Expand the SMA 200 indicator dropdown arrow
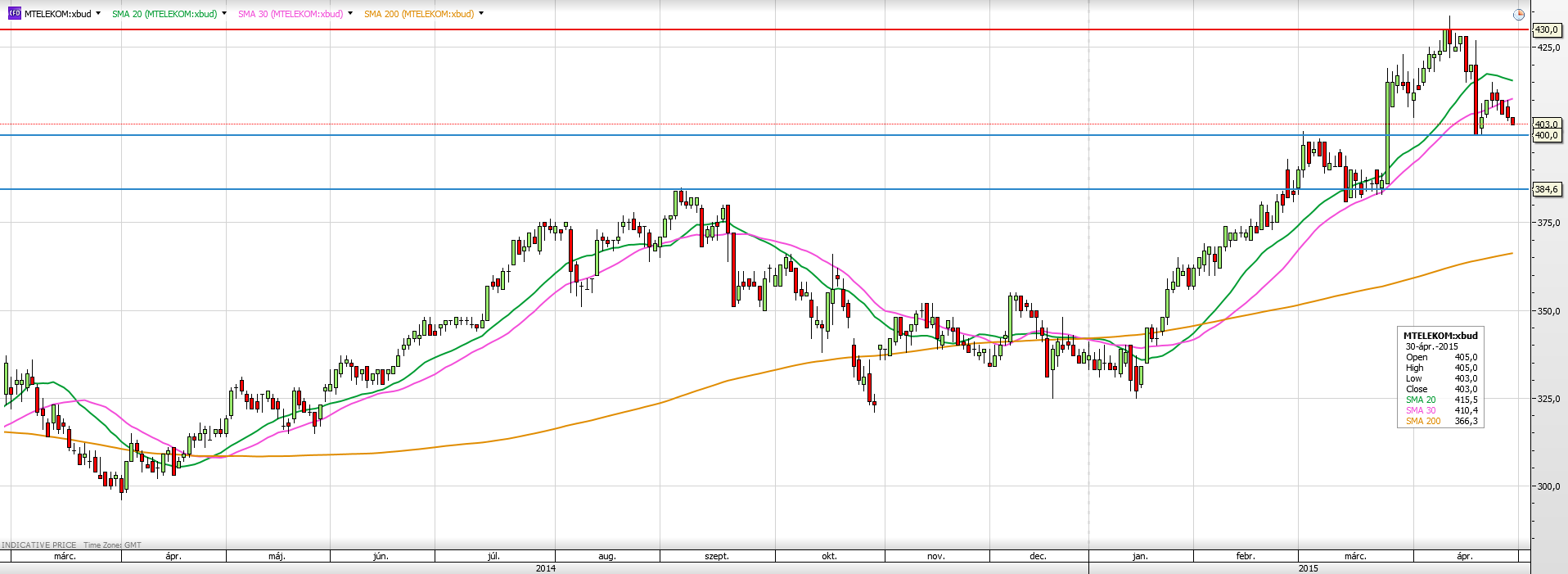Viewport: 1568px width, 574px height. click(x=481, y=13)
